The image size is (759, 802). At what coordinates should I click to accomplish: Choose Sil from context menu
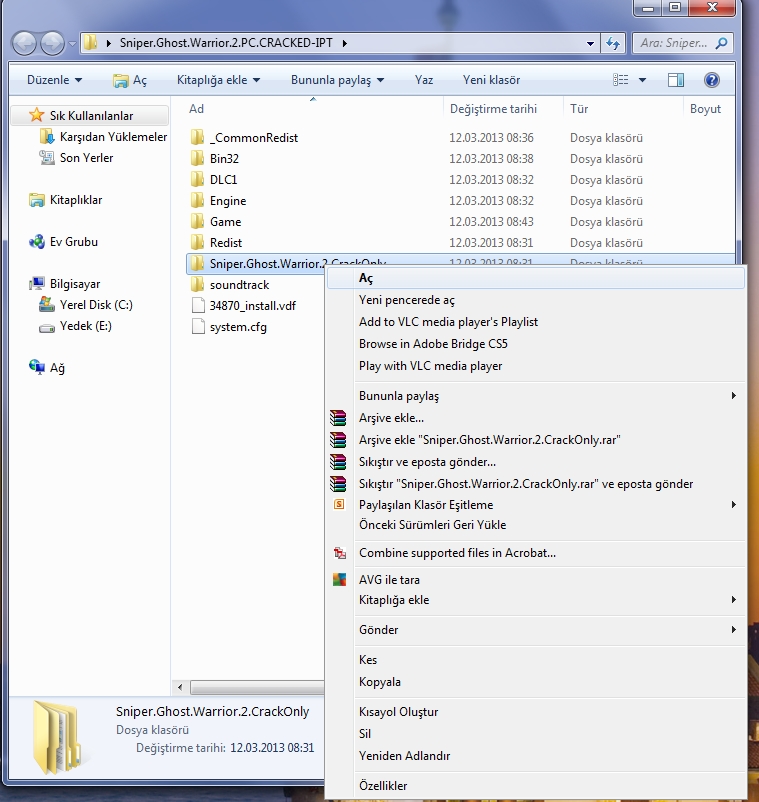coord(535,734)
